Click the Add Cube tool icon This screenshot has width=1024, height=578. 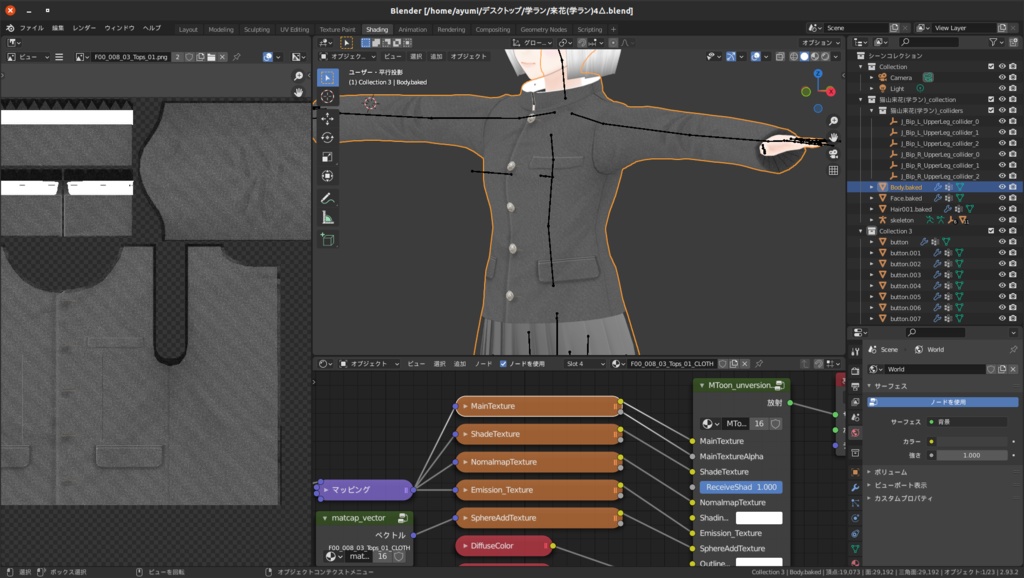[328, 239]
